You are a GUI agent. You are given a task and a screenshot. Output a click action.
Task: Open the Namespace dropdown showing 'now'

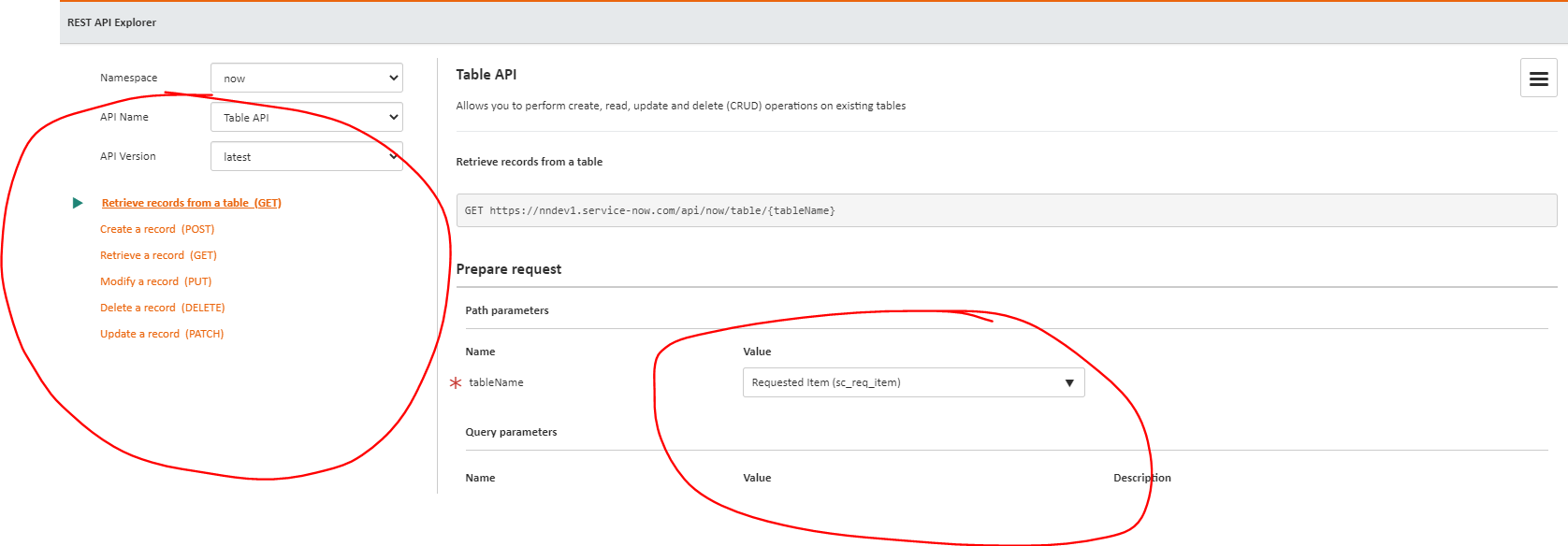(307, 78)
